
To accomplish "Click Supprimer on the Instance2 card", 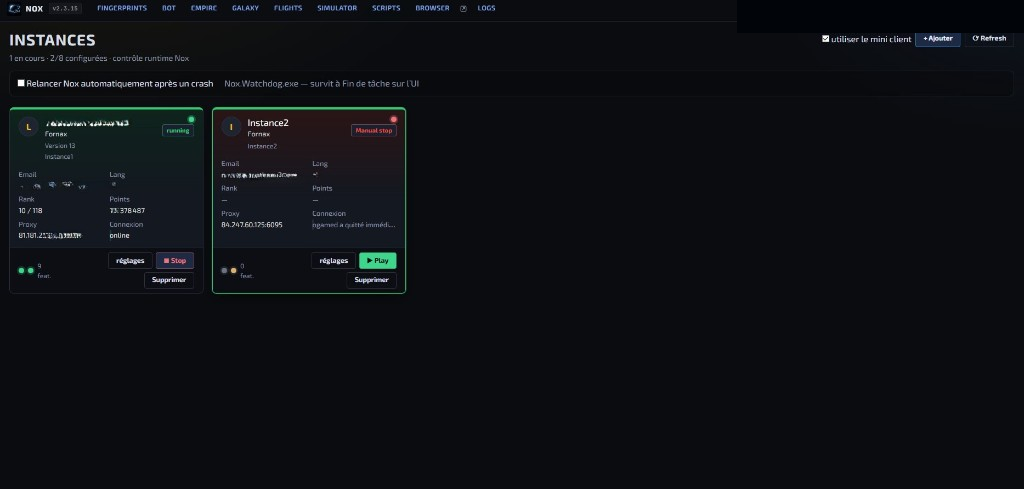I will coord(372,280).
